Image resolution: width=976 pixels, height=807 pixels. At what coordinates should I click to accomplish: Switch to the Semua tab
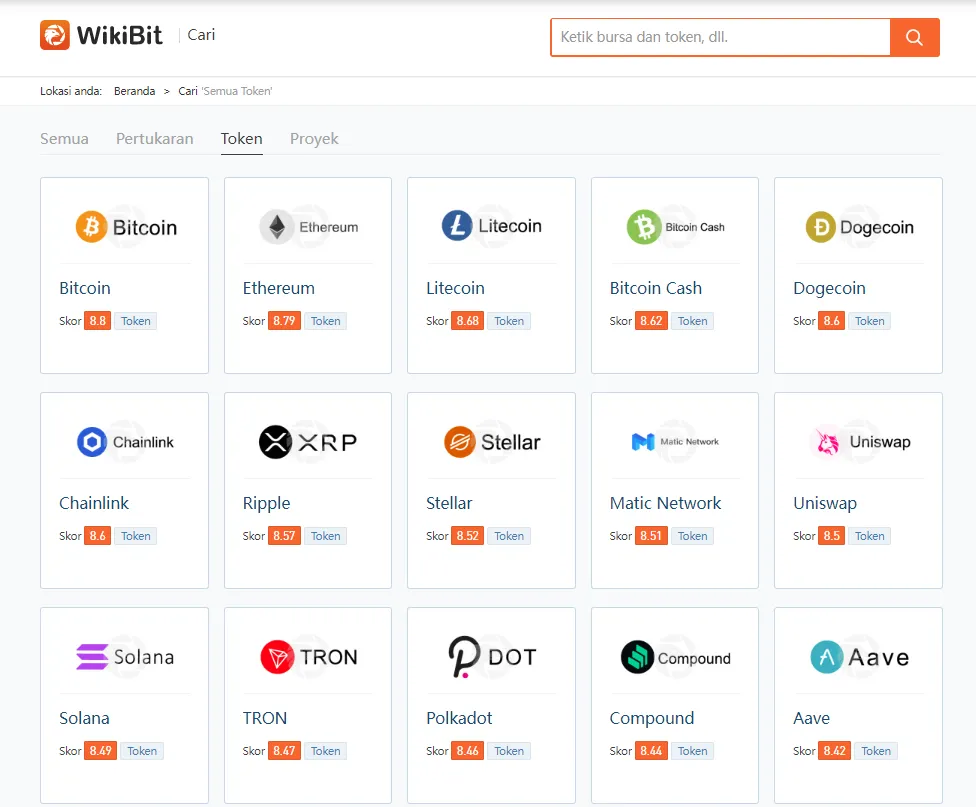tap(64, 138)
